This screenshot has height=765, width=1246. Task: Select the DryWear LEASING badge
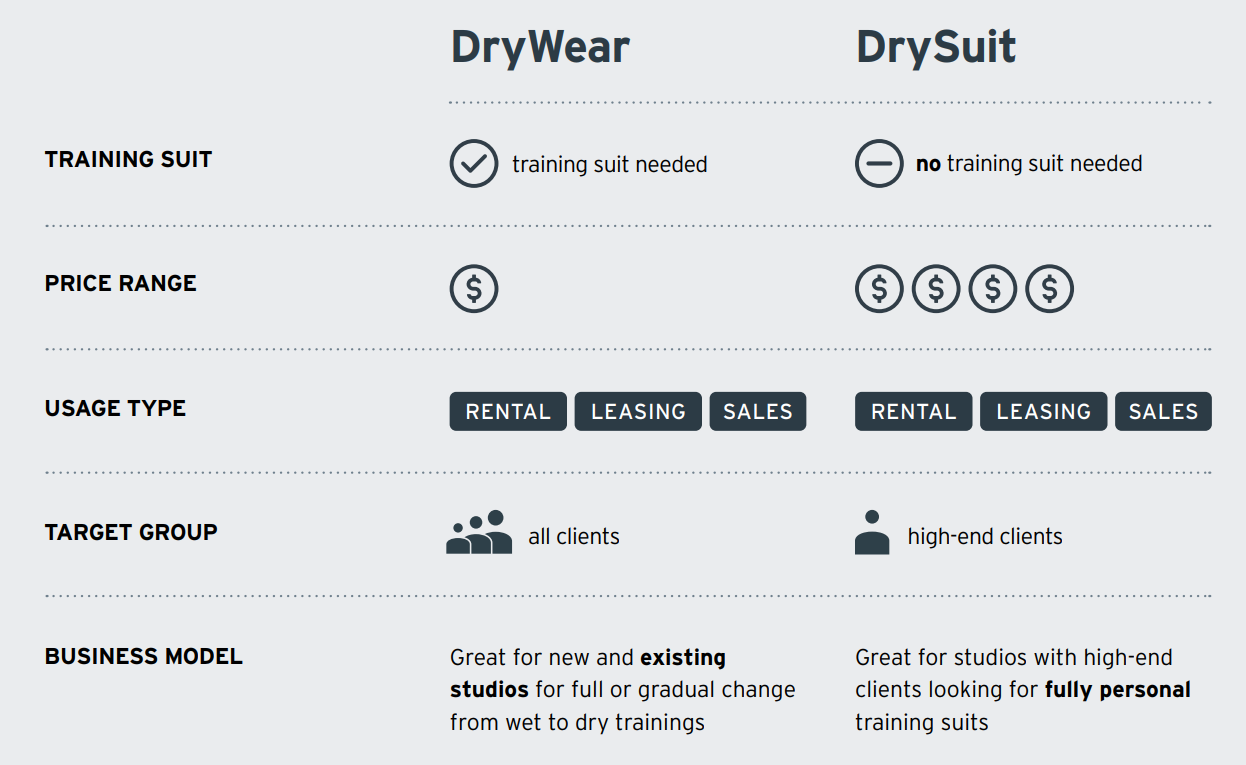[x=638, y=412]
